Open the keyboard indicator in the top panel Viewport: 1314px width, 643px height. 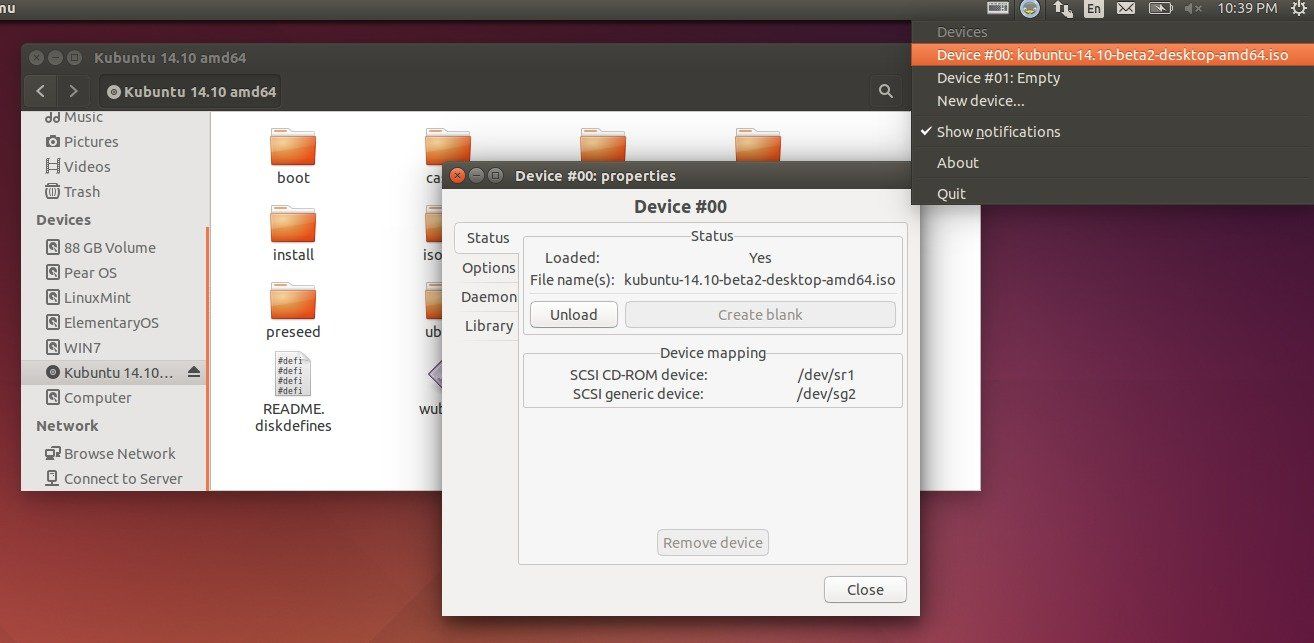point(998,9)
